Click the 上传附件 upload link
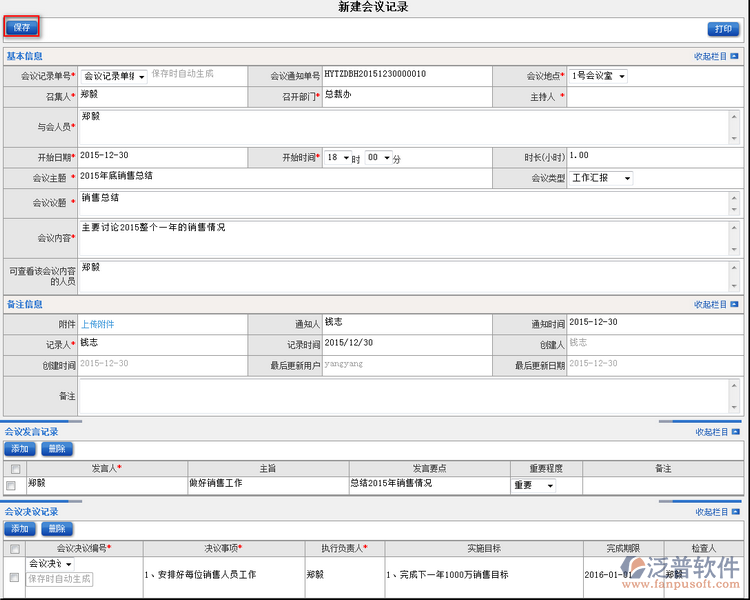 (x=97, y=324)
